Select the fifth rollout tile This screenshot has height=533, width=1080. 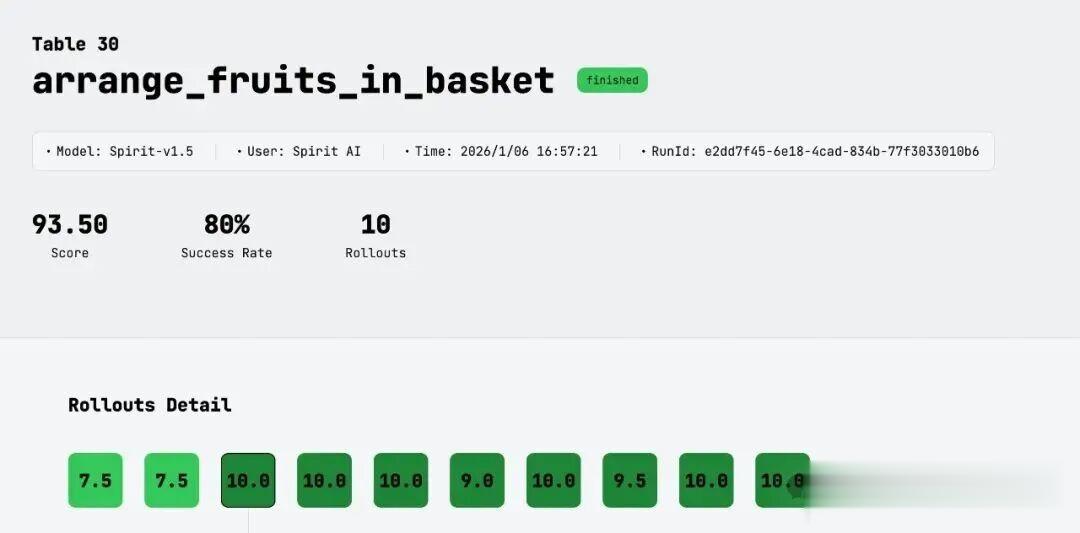(x=401, y=480)
